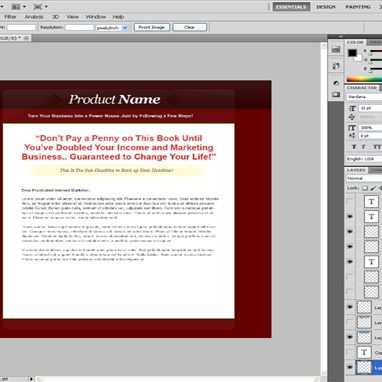Open the Masks panel icon

point(336,95)
